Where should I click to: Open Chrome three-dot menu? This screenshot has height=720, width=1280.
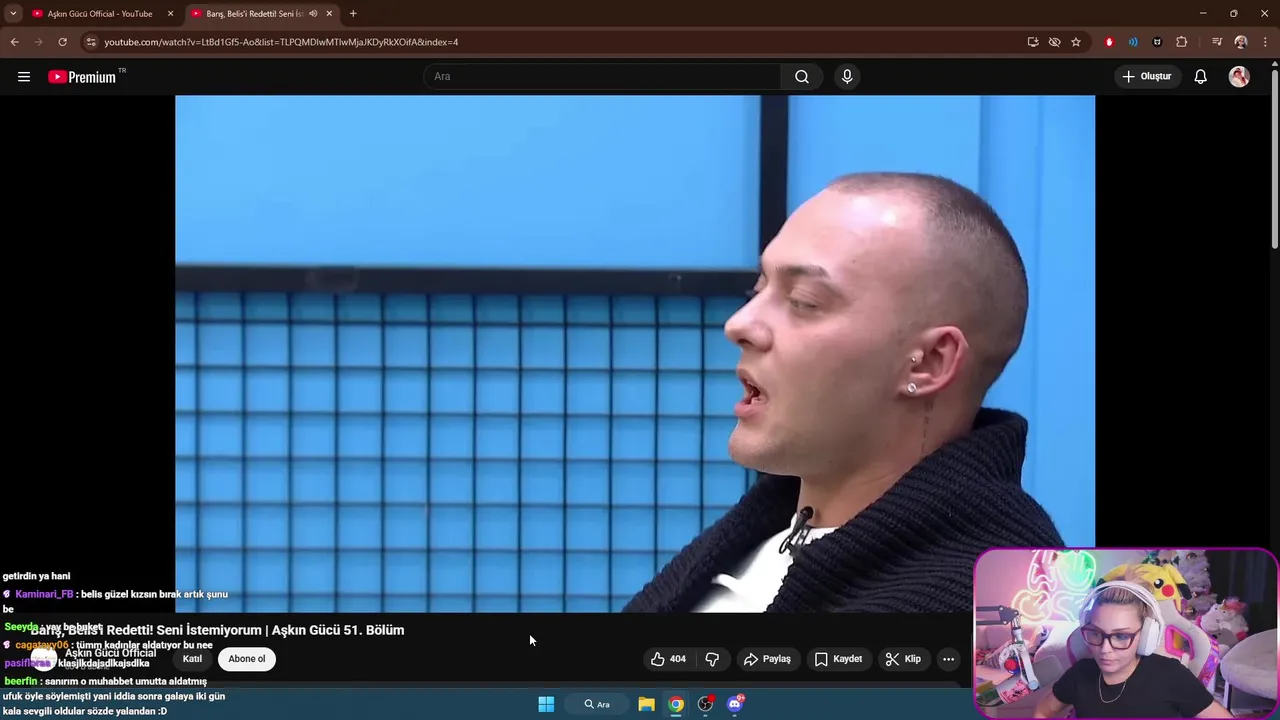point(1264,42)
